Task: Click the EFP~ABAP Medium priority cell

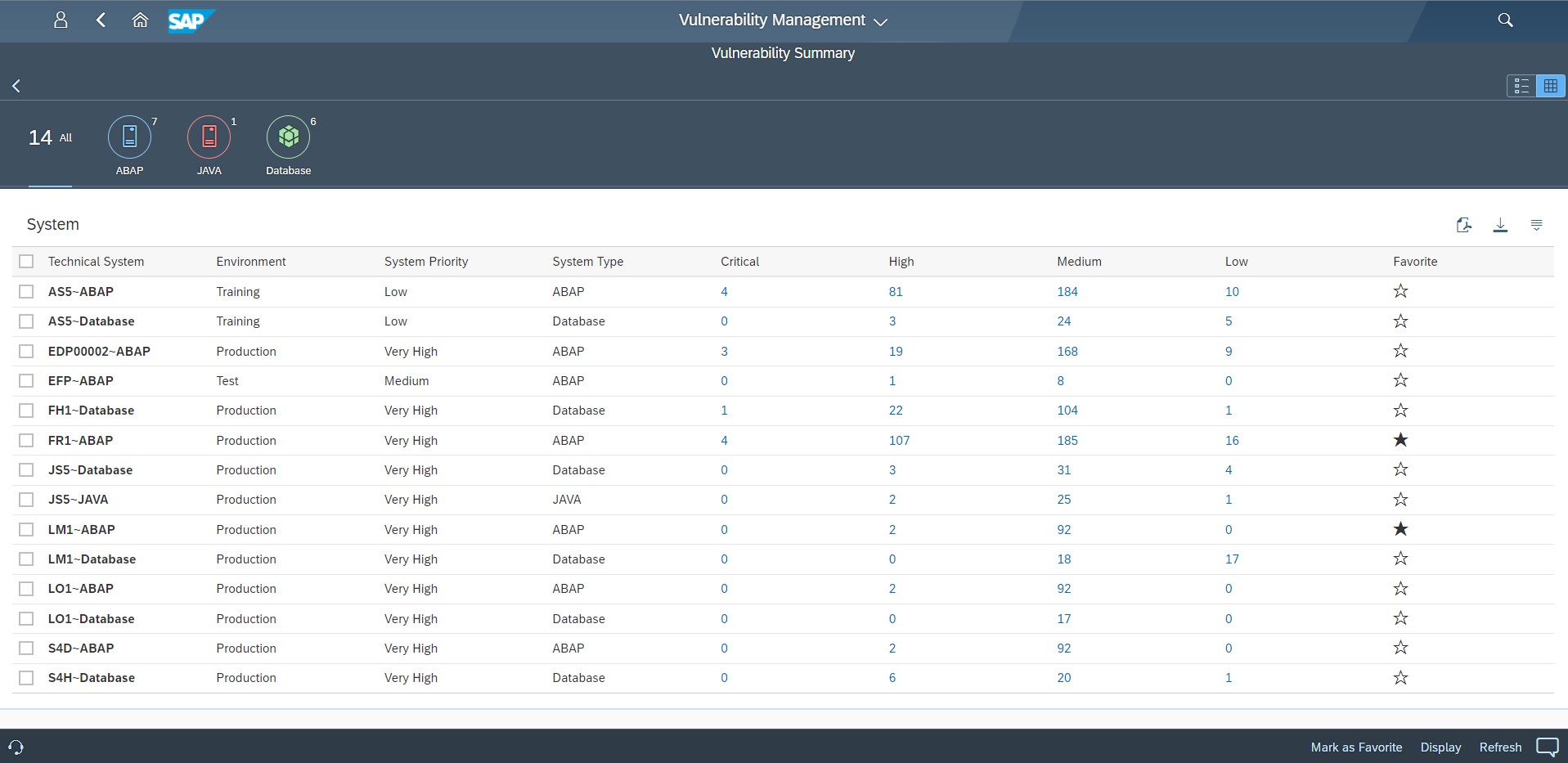Action: (407, 380)
